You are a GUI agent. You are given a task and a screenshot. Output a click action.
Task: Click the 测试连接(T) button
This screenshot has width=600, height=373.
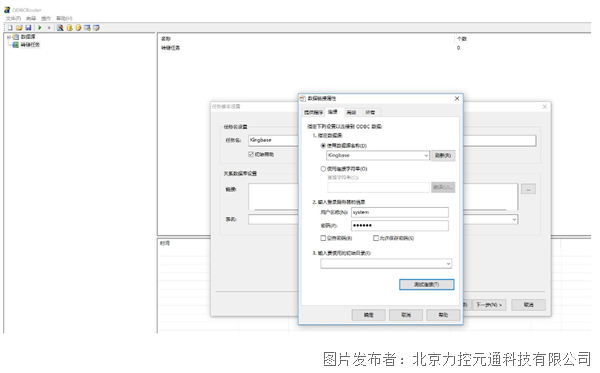tap(427, 284)
